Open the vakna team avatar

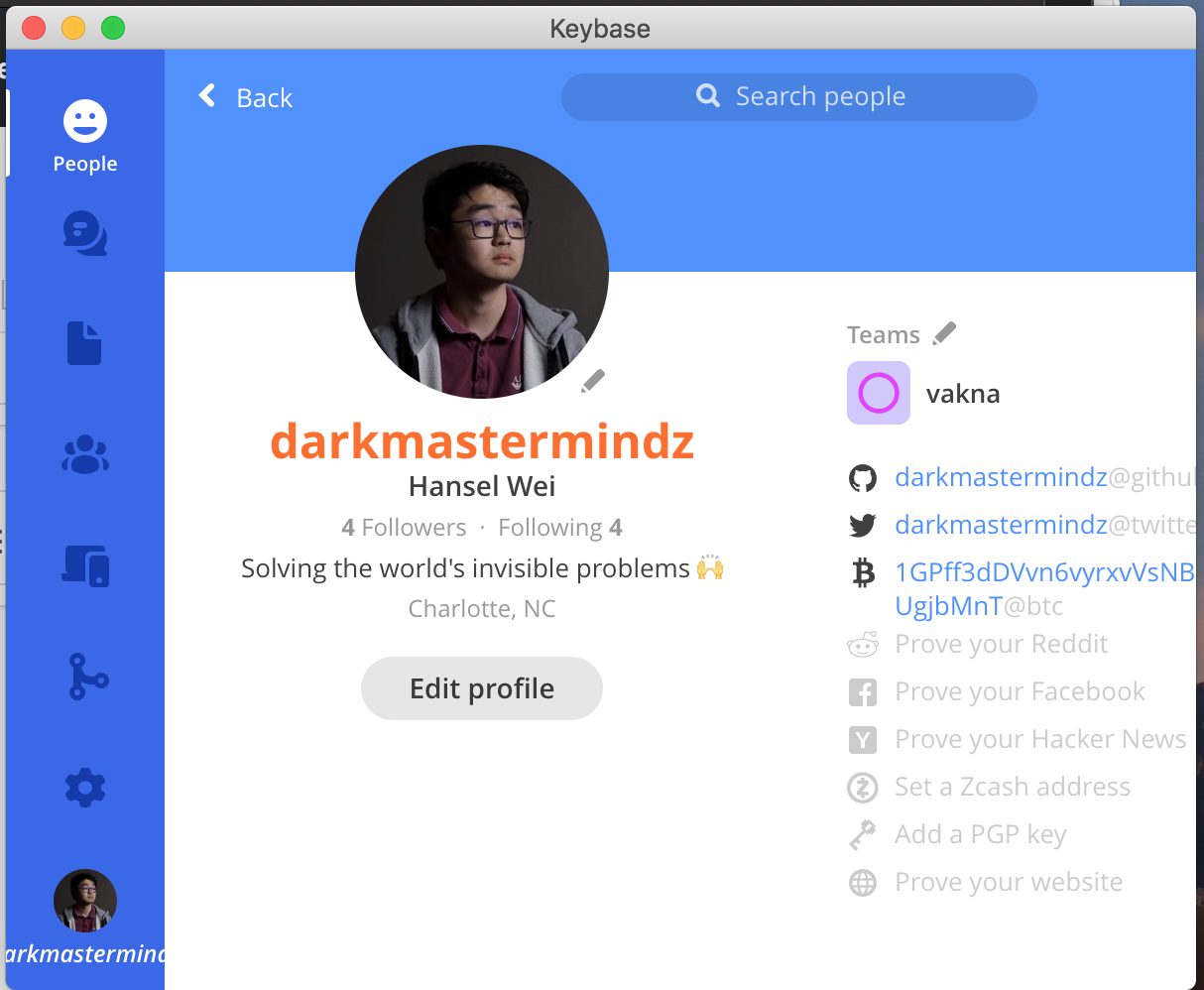[x=879, y=393]
